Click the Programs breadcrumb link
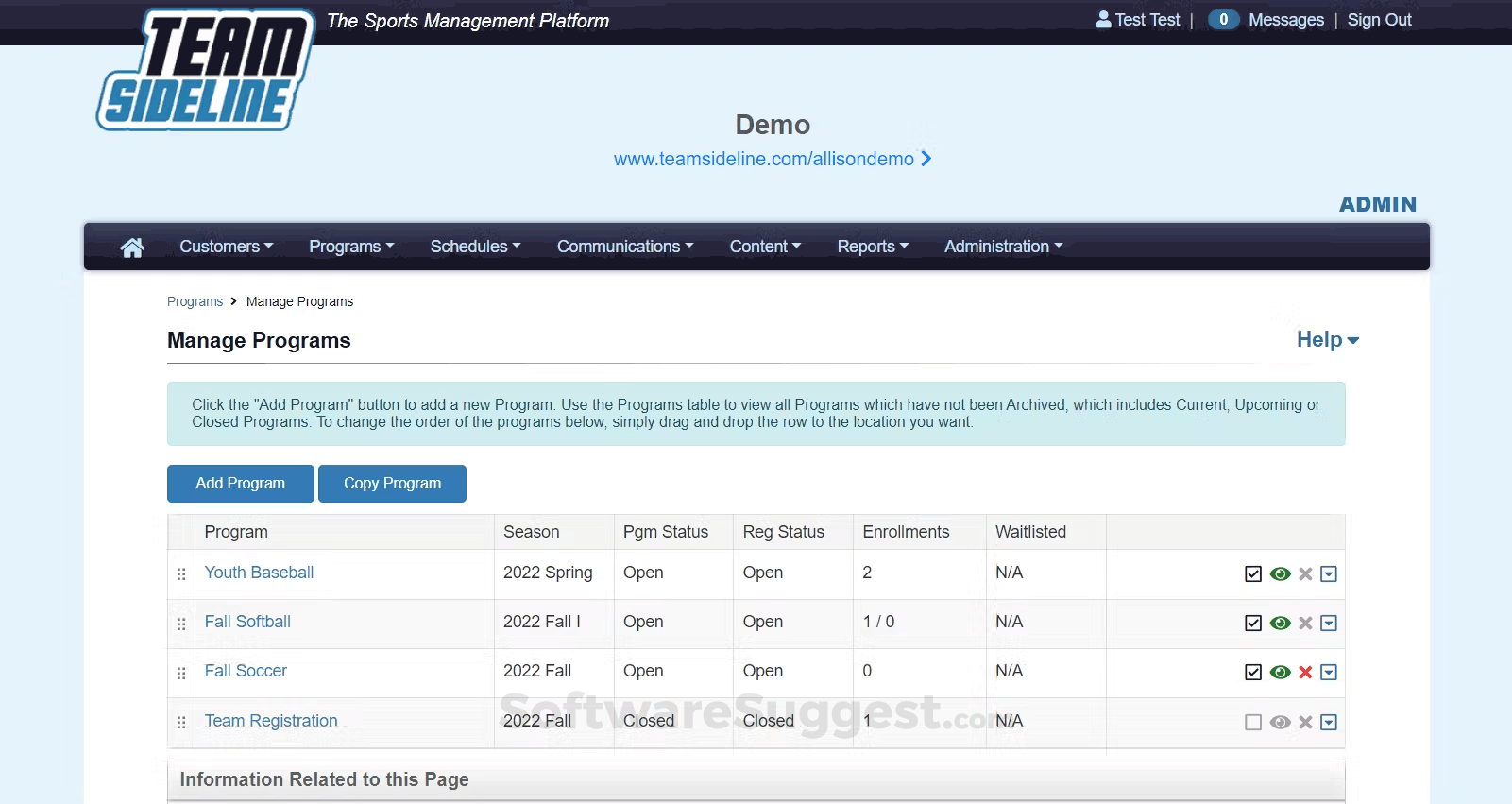This screenshot has width=1512, height=804. [195, 301]
